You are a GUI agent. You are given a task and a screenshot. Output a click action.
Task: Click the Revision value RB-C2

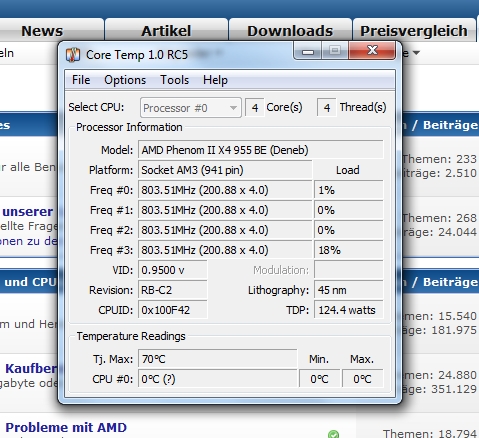[173, 290]
